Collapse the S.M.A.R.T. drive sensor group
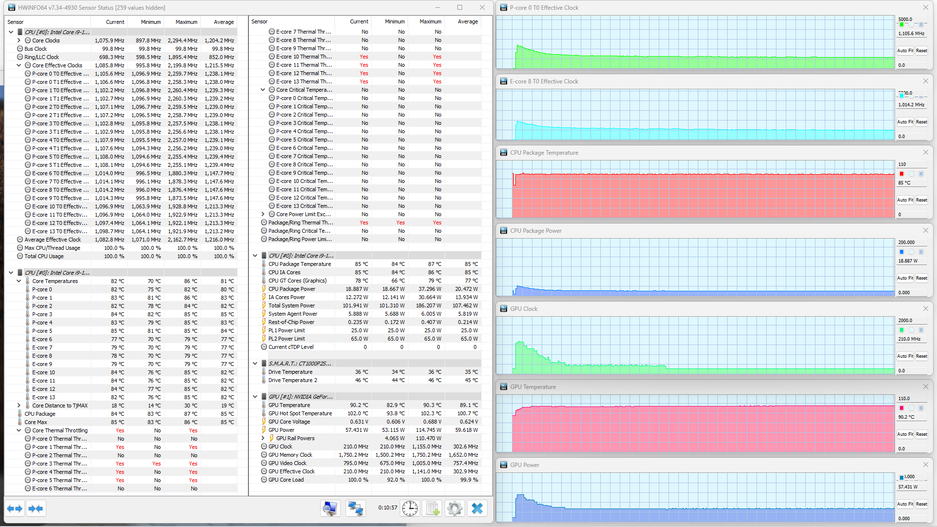The image size is (937, 527). [x=255, y=363]
